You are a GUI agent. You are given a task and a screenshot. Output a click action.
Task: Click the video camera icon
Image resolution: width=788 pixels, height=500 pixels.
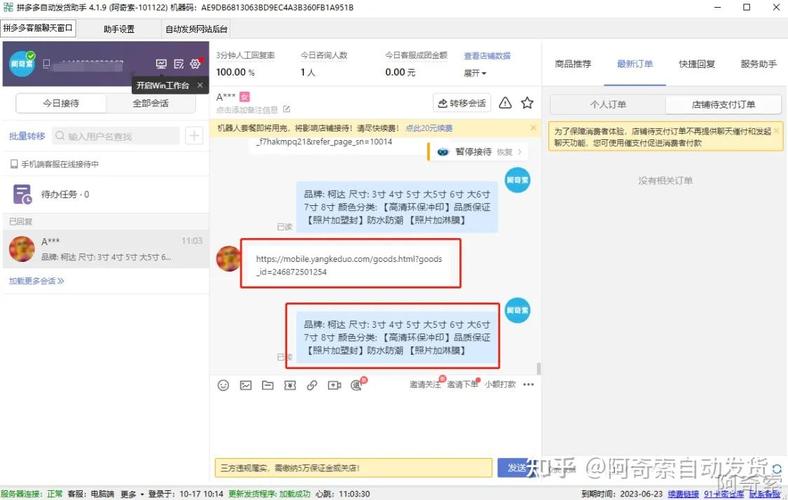[334, 385]
